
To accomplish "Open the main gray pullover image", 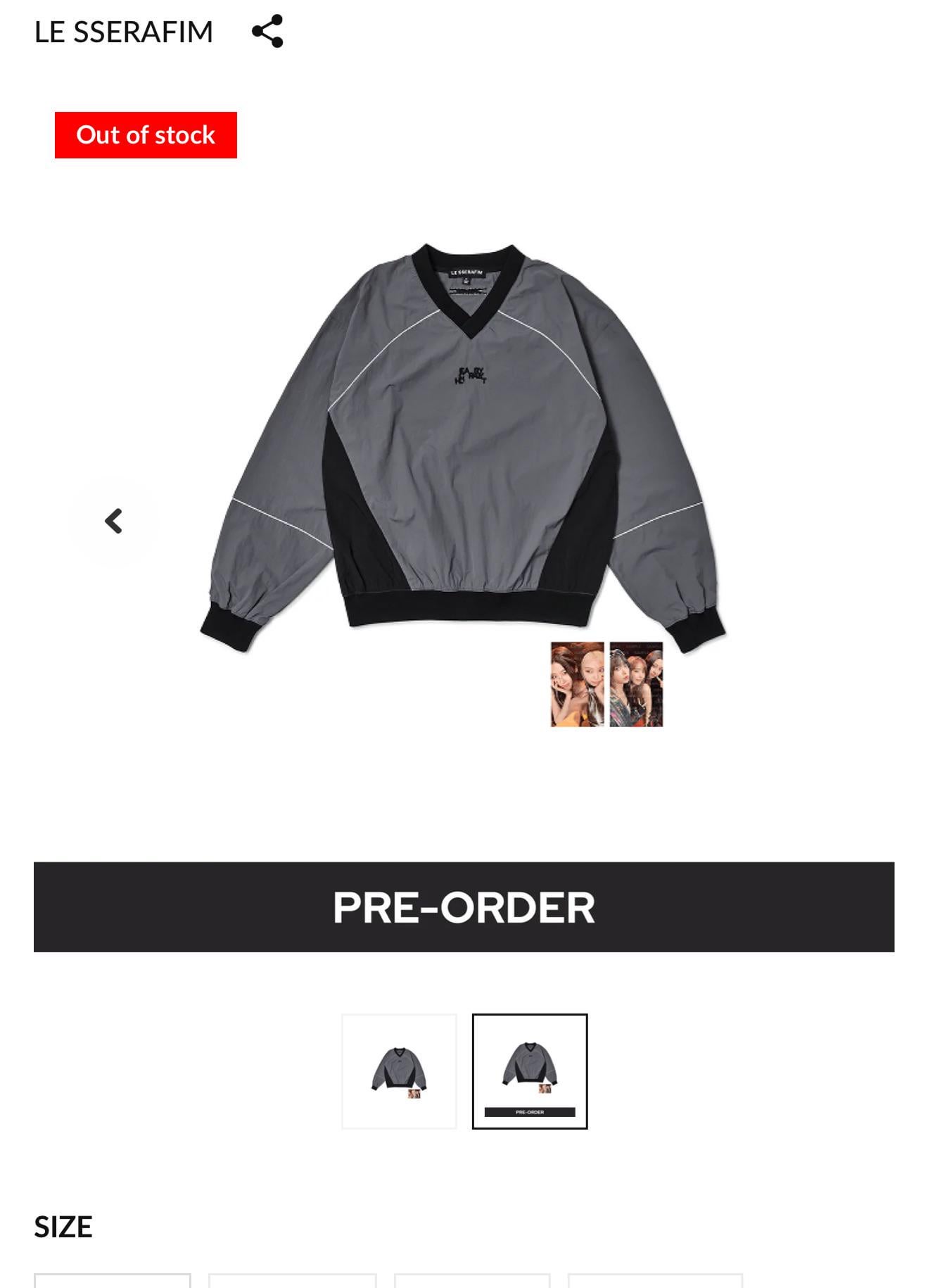I will point(463,450).
